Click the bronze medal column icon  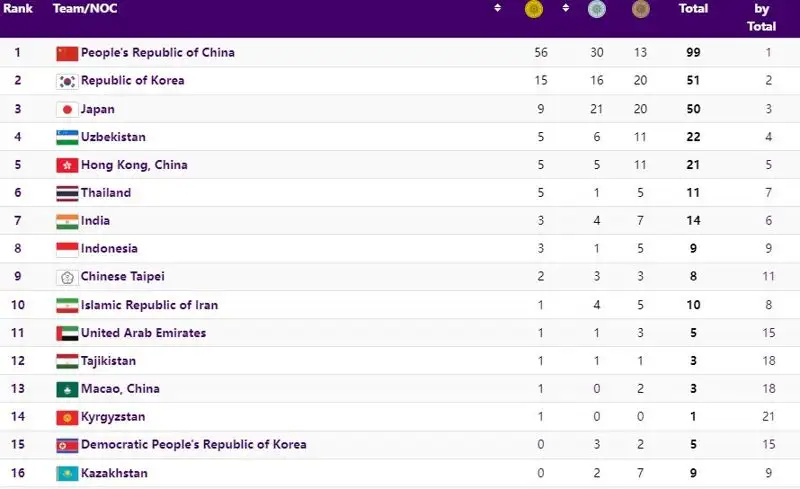(640, 9)
